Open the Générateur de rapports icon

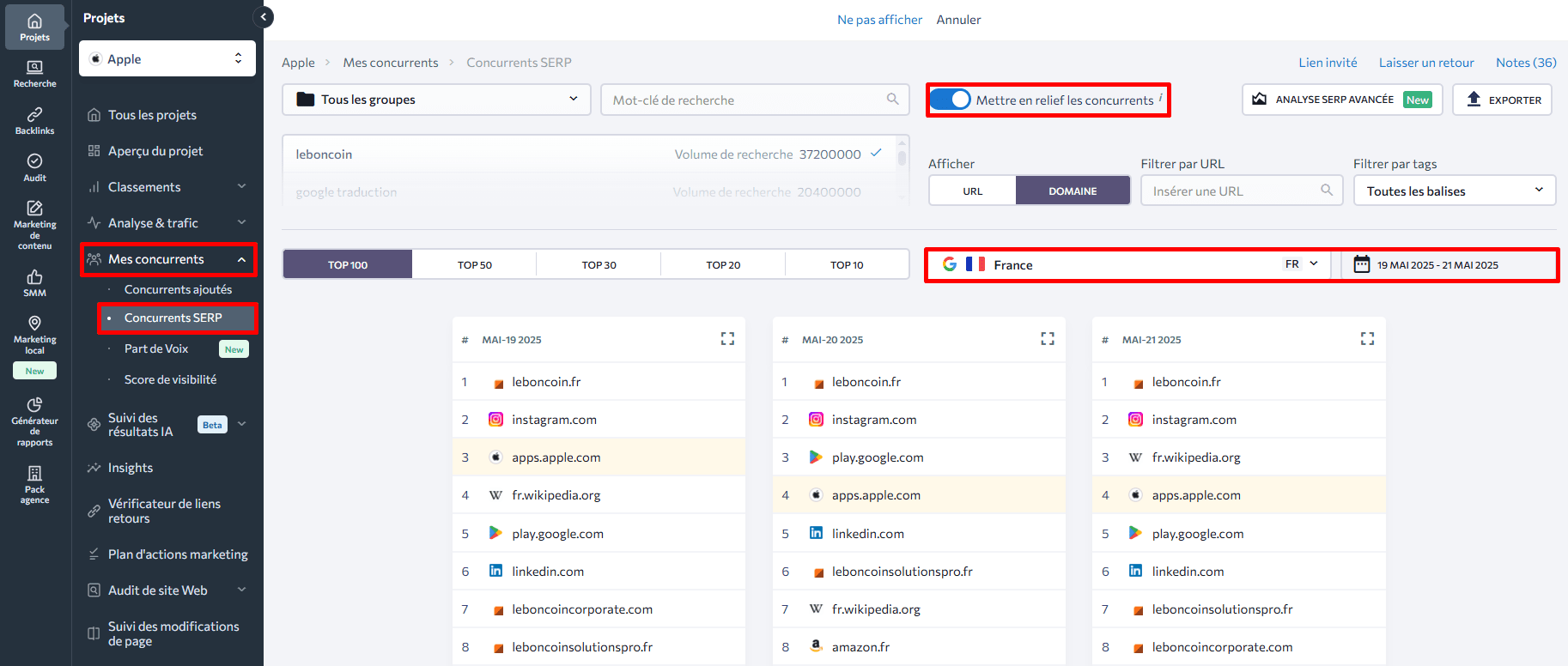pos(34,421)
